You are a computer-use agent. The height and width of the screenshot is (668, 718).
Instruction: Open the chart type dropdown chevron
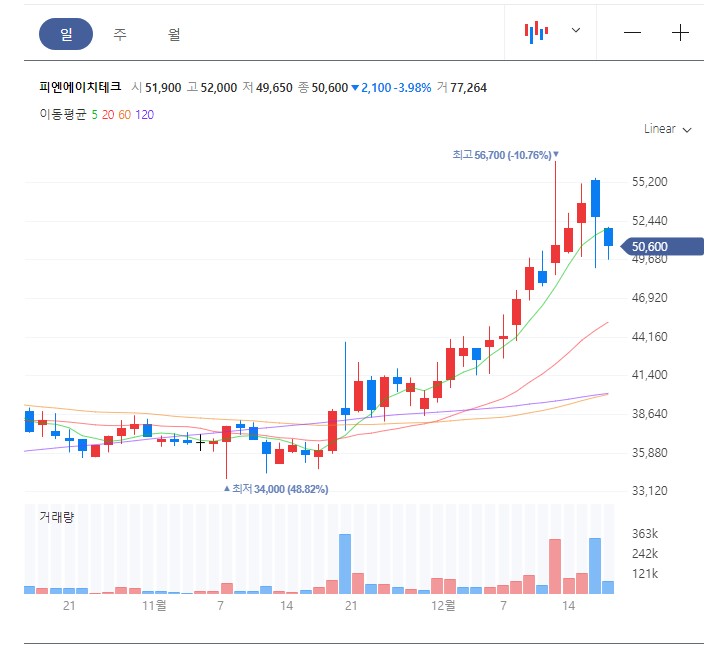(x=576, y=30)
